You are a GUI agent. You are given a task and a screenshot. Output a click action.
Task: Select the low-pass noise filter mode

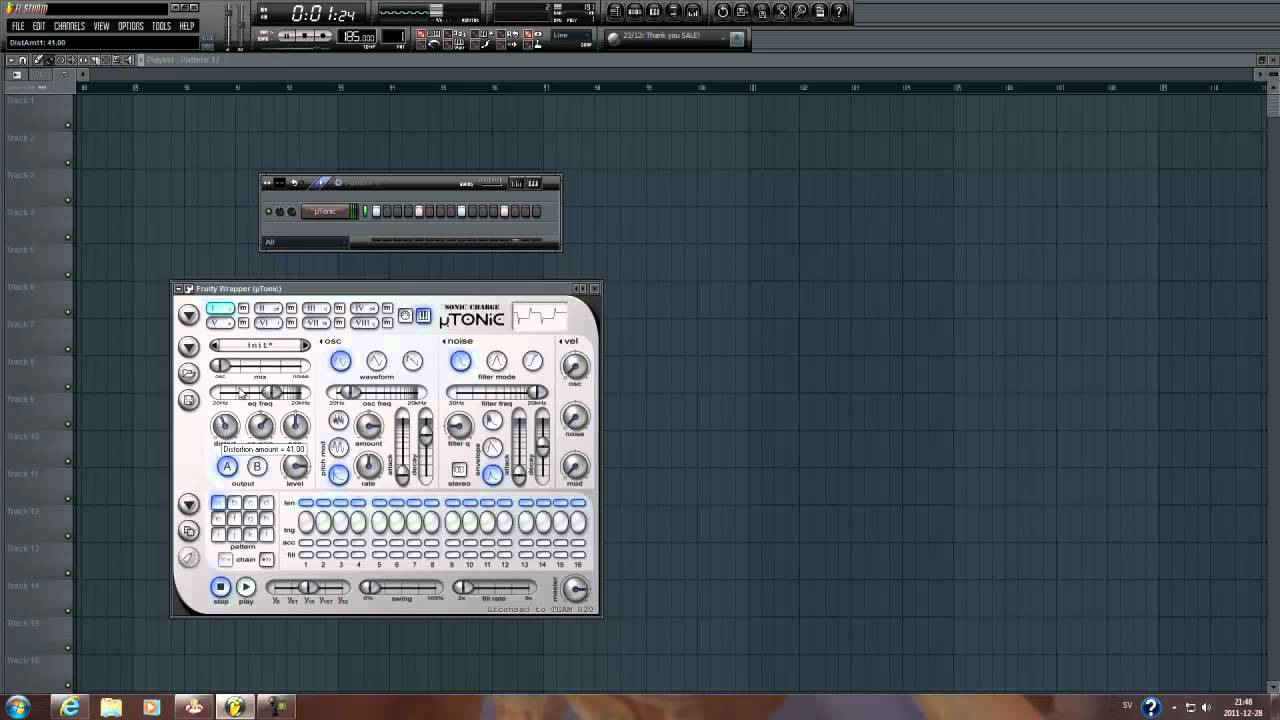point(460,361)
